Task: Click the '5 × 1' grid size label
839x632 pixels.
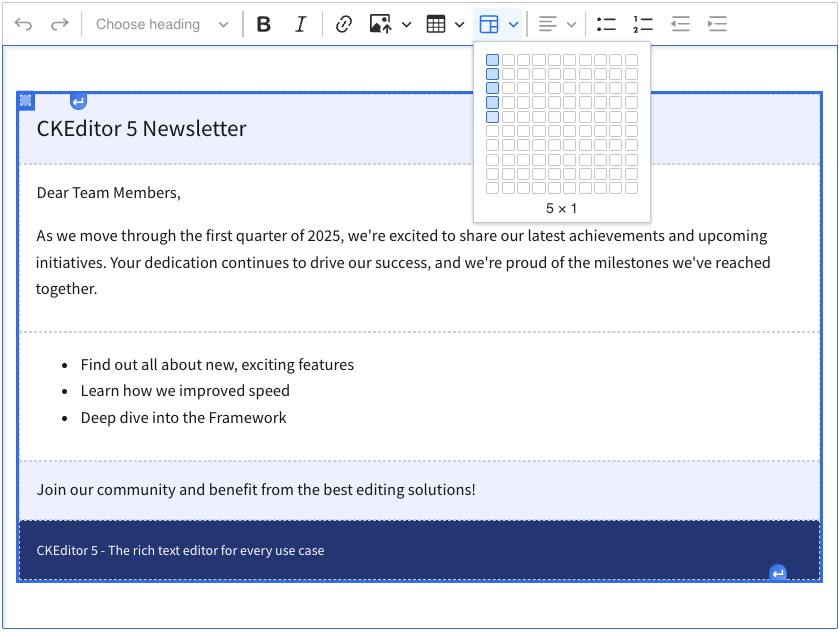Action: point(561,208)
